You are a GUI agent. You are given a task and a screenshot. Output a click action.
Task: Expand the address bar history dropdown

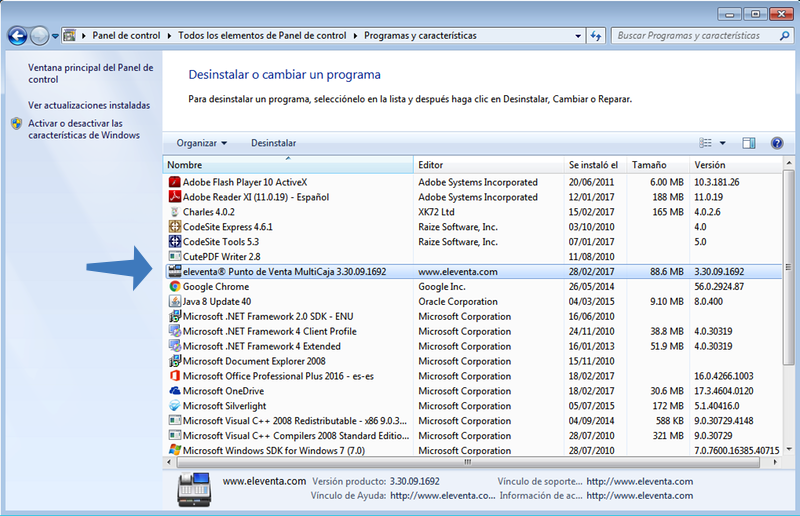click(x=578, y=36)
